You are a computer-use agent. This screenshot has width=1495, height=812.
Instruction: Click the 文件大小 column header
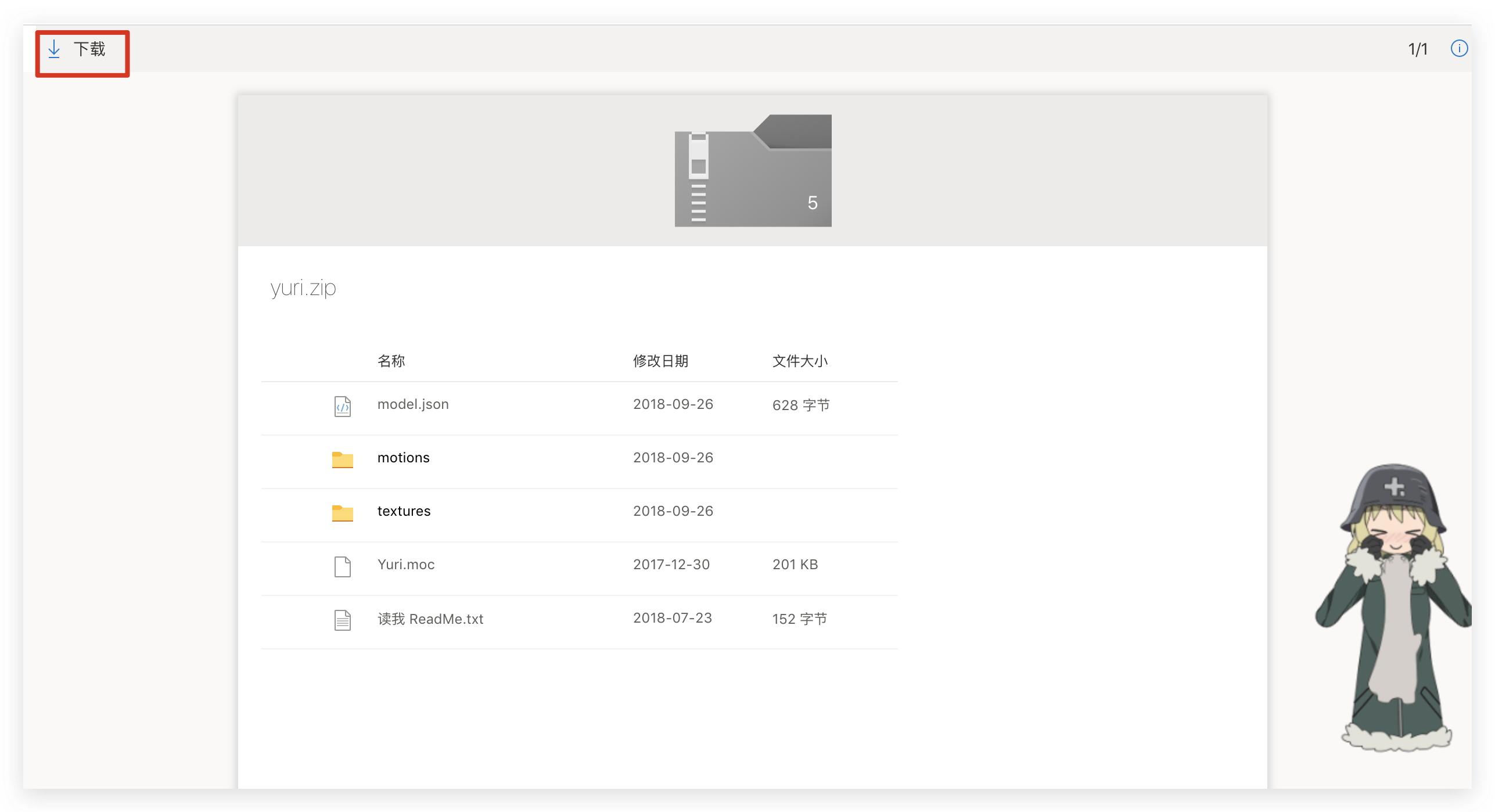[800, 361]
